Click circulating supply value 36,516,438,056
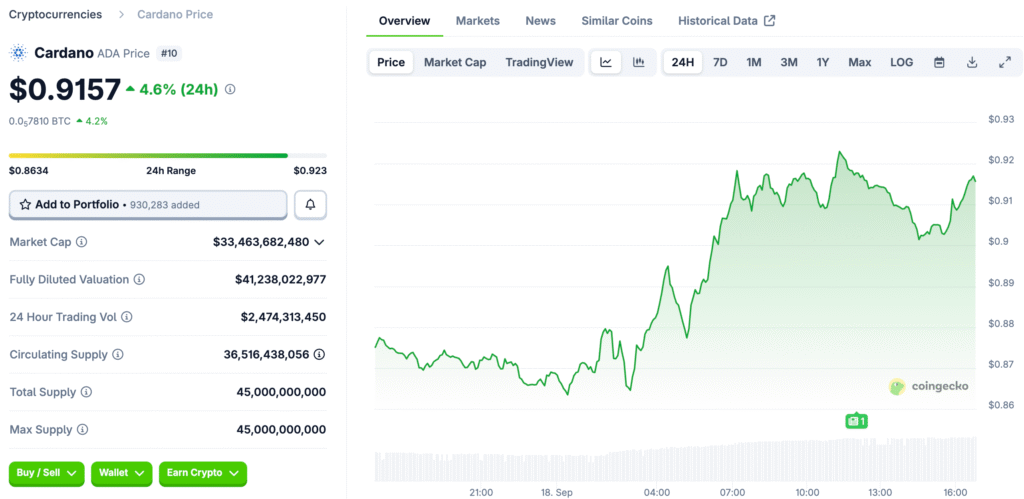This screenshot has height=499, width=1024. point(266,355)
